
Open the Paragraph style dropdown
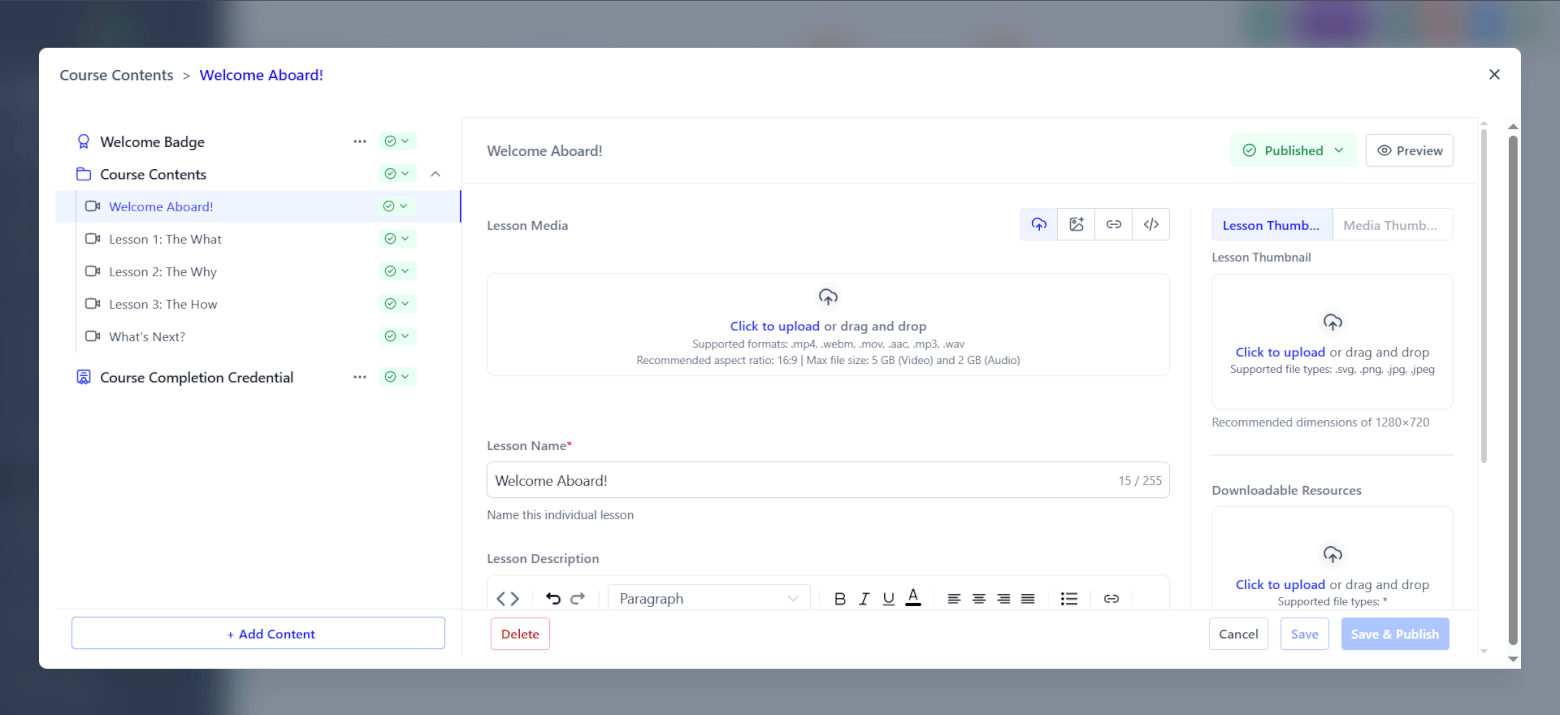[x=708, y=599]
